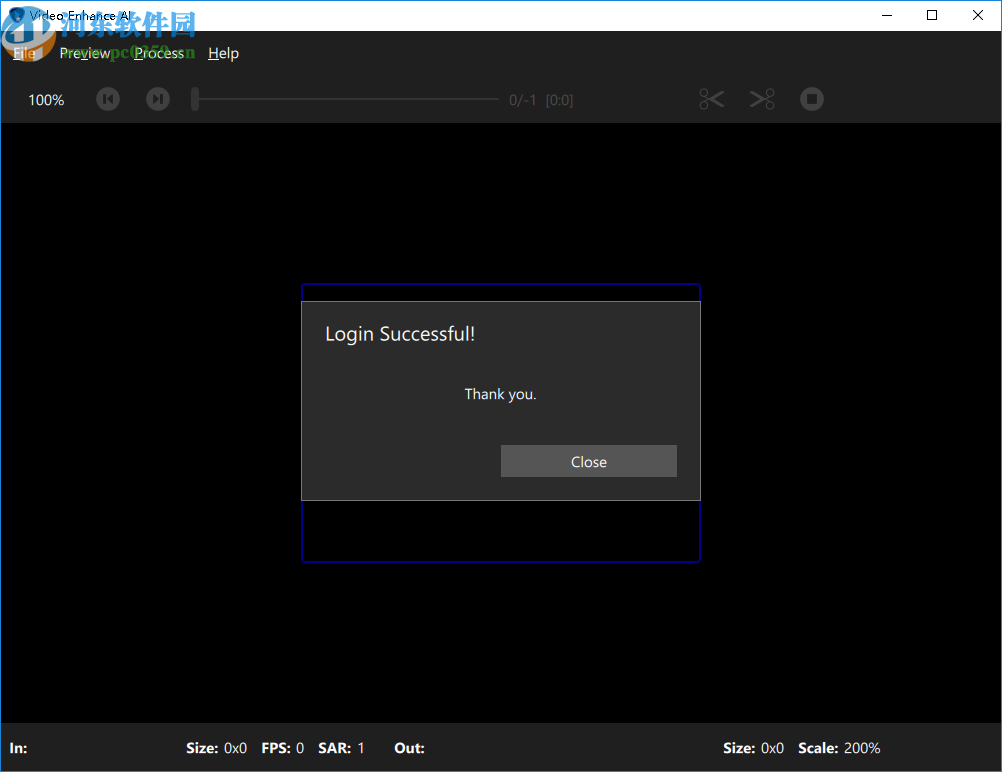Open the File menu
The image size is (1002, 772).
point(23,53)
